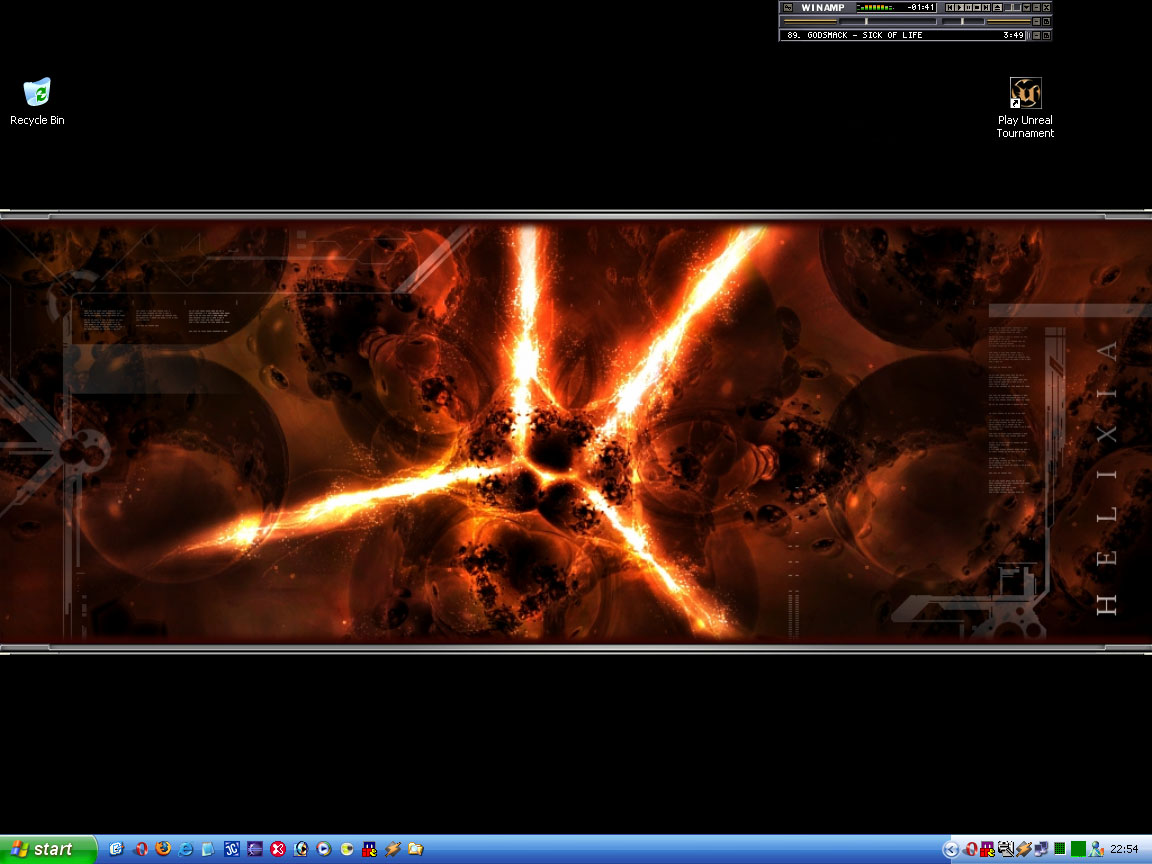Click Winamp previous track button
This screenshot has width=1152, height=864.
click(950, 7)
